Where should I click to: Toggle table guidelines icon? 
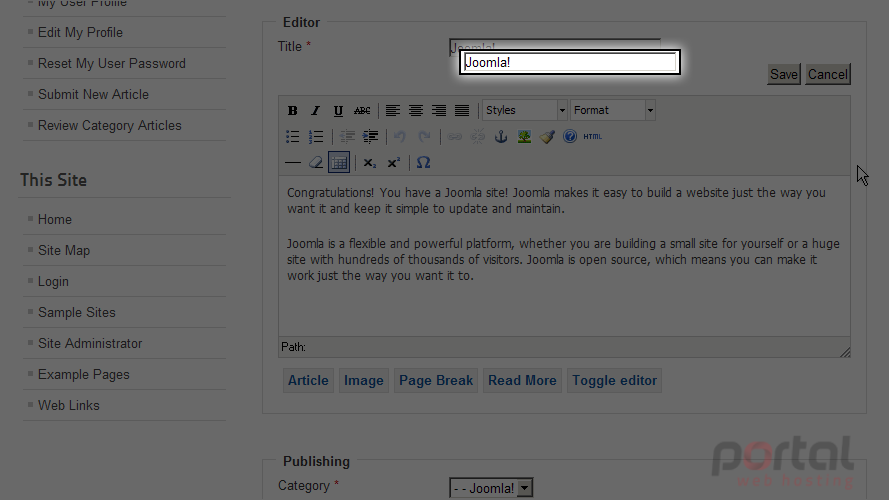[x=339, y=163]
